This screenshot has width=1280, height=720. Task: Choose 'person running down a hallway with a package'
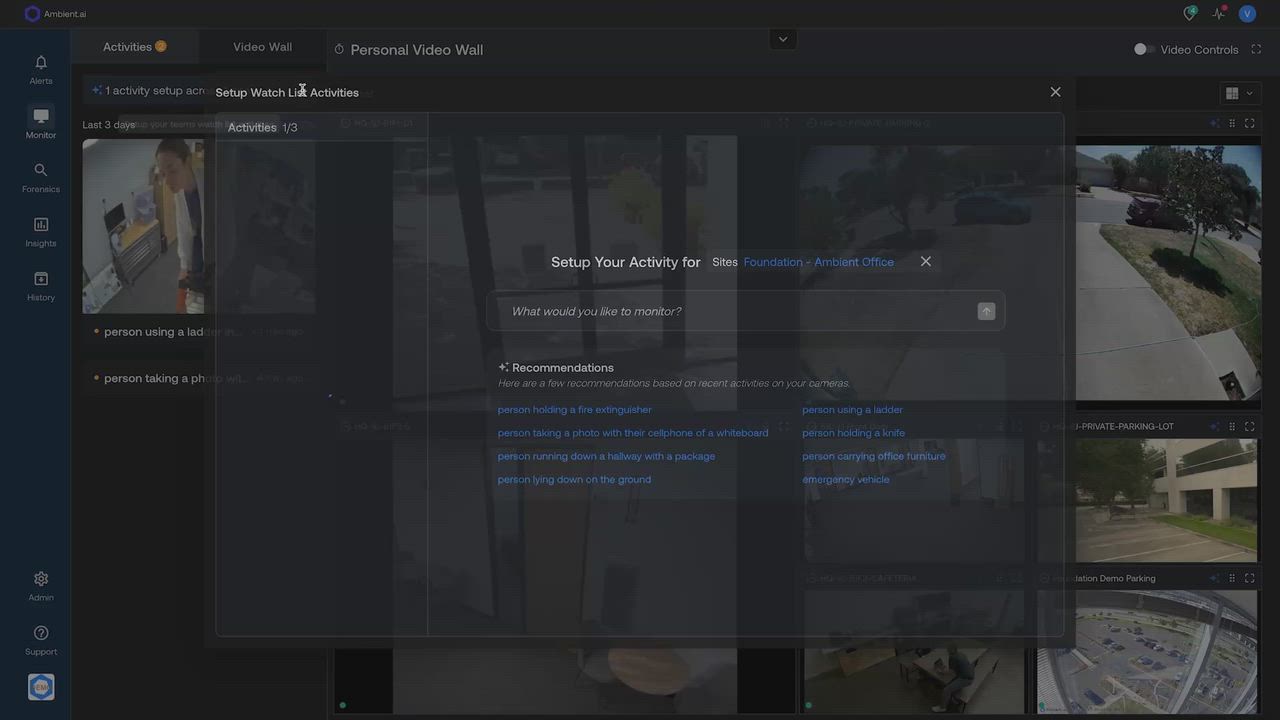click(x=606, y=456)
